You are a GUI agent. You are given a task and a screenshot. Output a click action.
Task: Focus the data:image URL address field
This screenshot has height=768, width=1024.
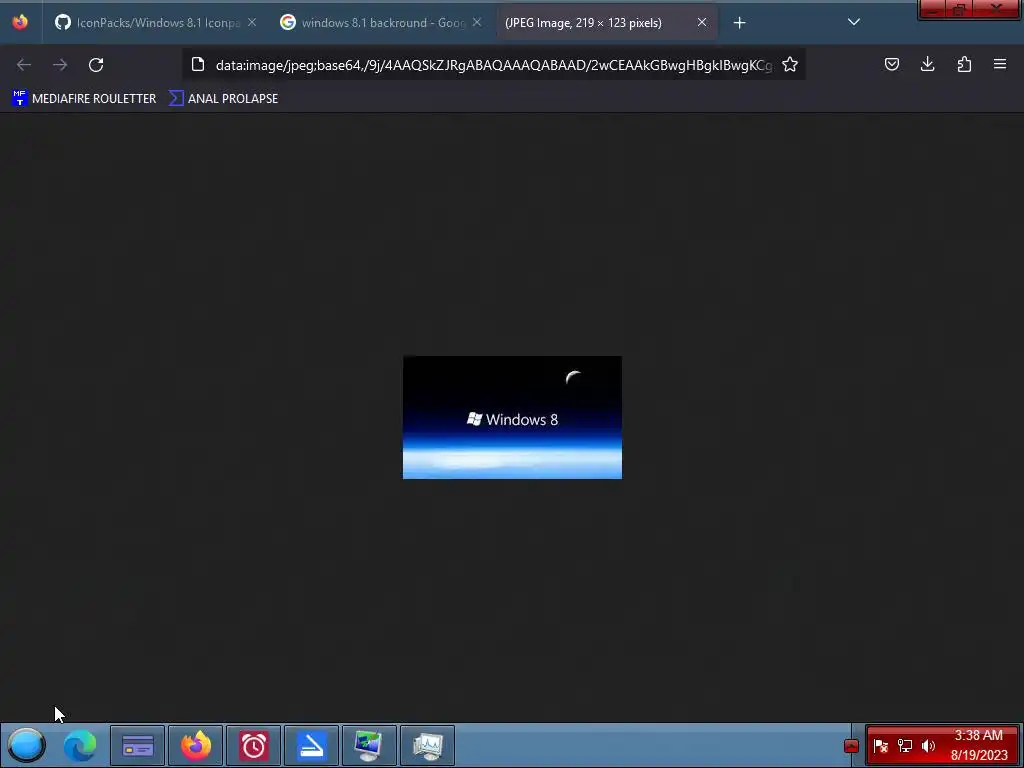point(494,65)
